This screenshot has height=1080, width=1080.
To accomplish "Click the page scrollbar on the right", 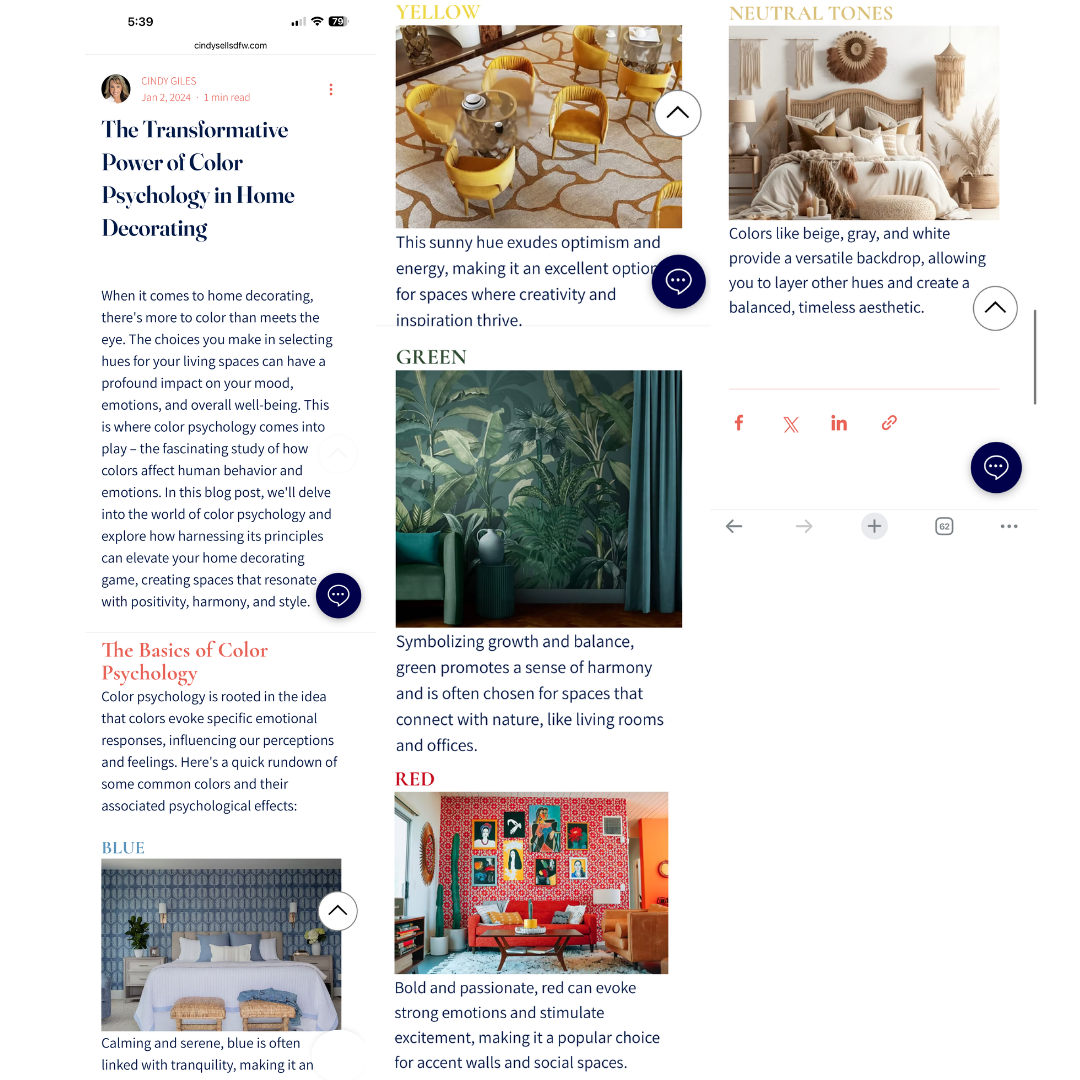I will pos(1035,357).
